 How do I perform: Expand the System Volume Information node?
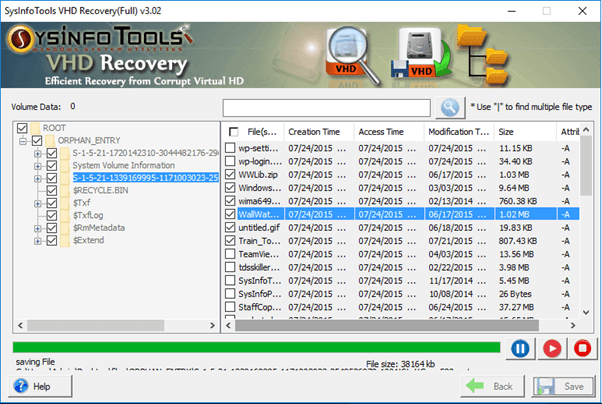click(x=38, y=166)
